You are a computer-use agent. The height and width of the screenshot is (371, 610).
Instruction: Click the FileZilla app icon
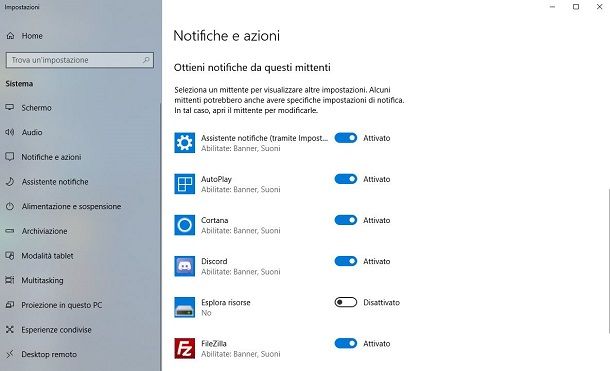tap(184, 348)
